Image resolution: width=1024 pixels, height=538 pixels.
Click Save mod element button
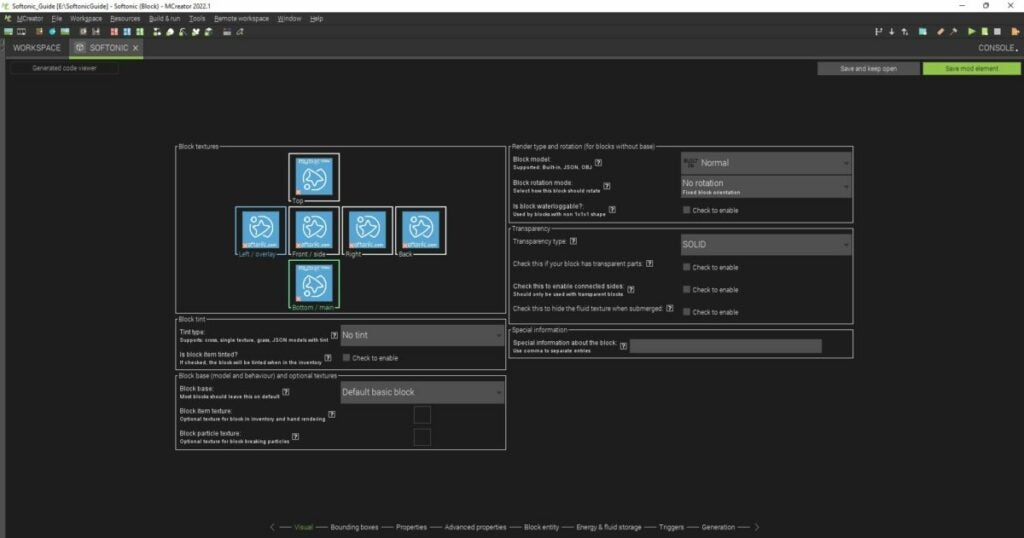972,69
